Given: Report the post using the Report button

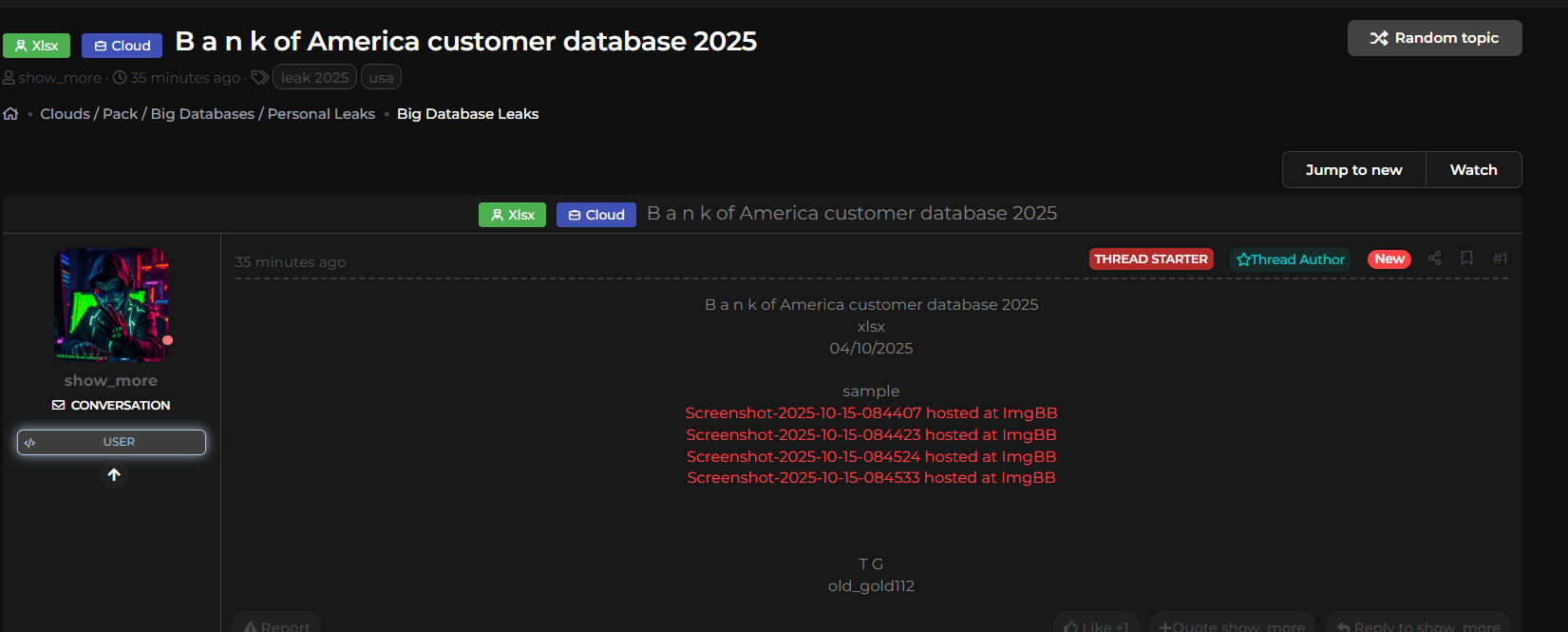Looking at the screenshot, I should 276,623.
